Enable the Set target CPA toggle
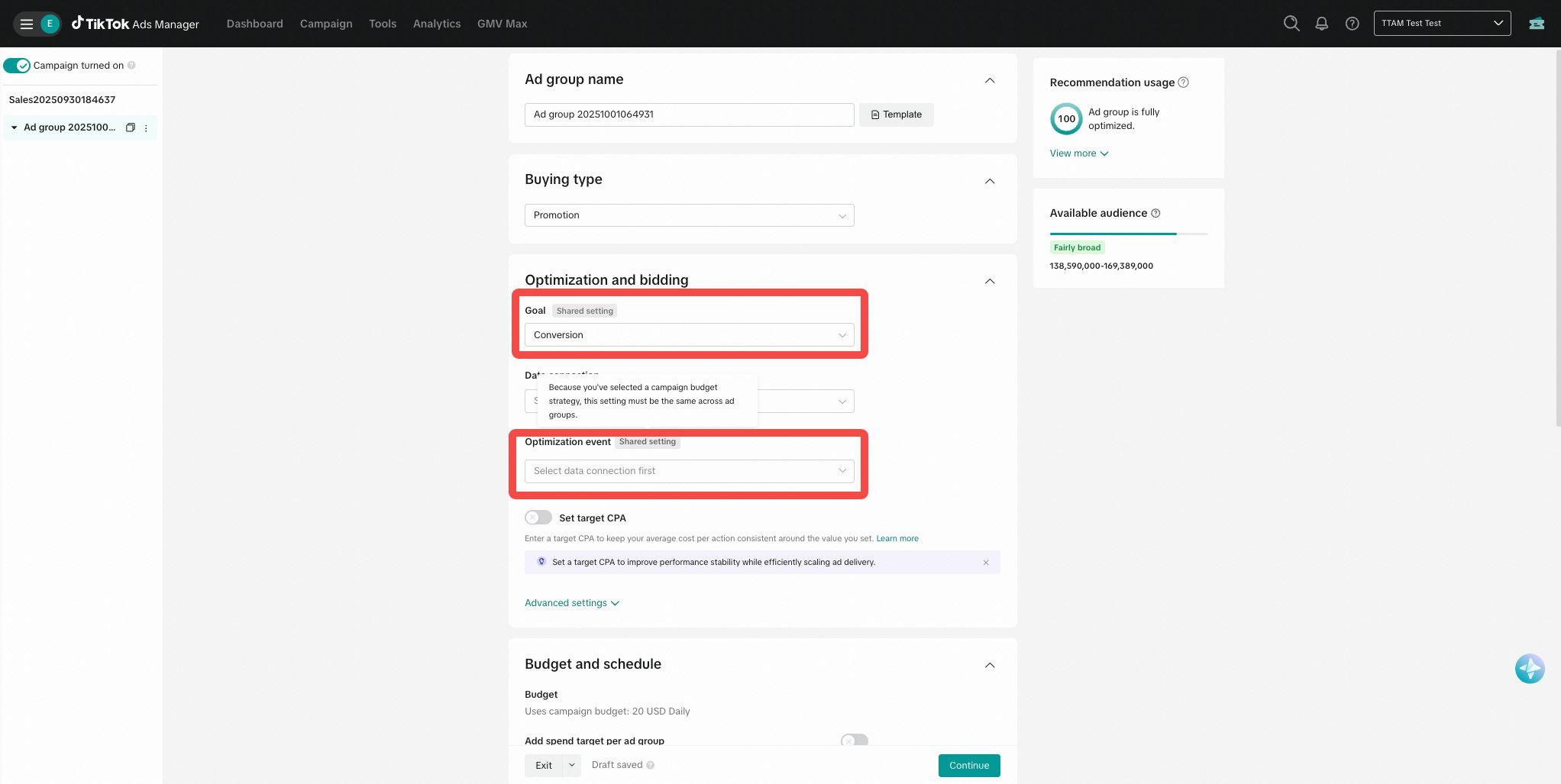 [538, 518]
